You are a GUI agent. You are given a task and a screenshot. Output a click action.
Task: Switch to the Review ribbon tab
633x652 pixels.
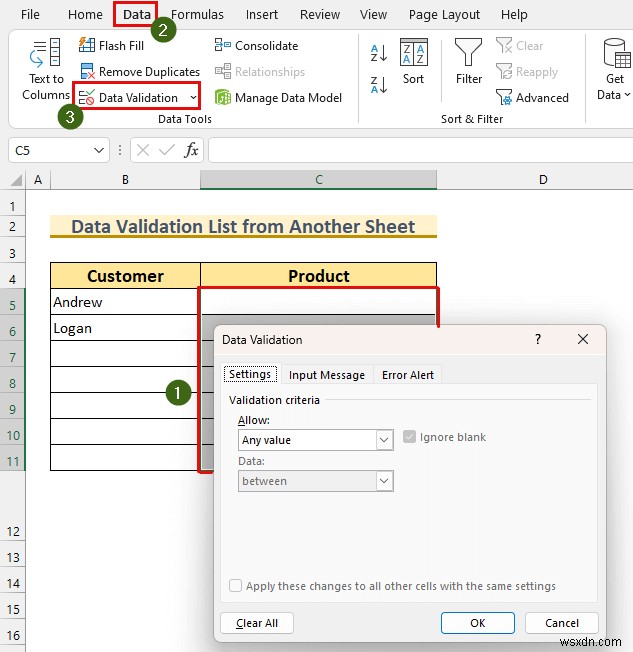(320, 15)
